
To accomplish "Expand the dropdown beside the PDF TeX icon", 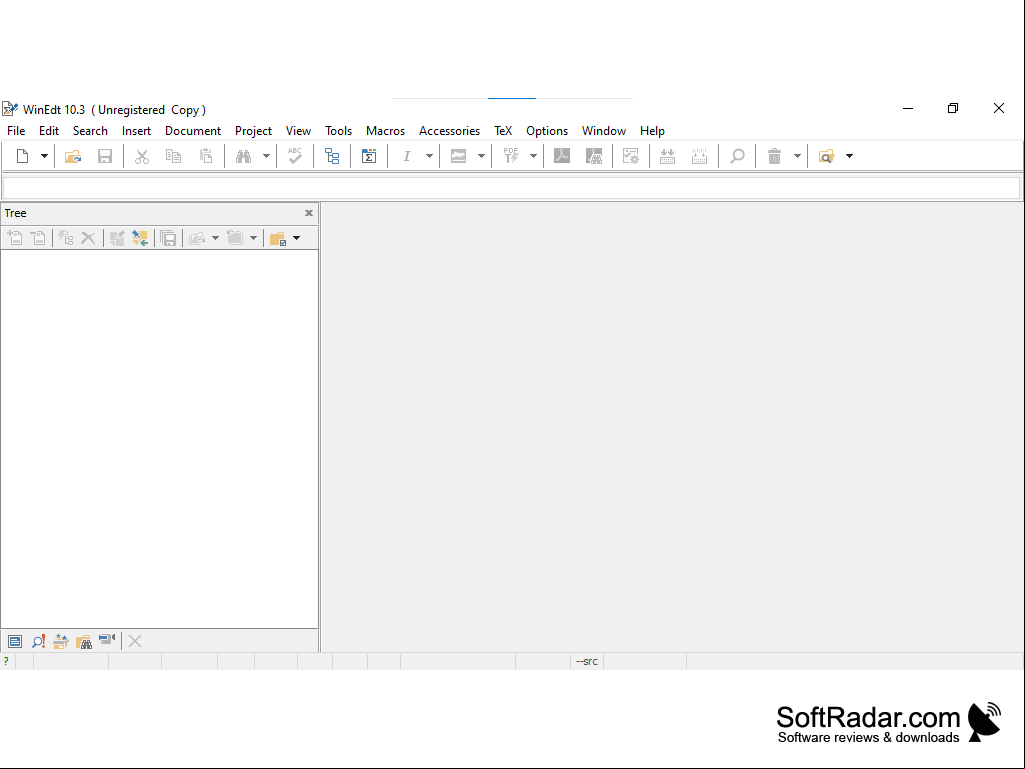I will coord(533,156).
